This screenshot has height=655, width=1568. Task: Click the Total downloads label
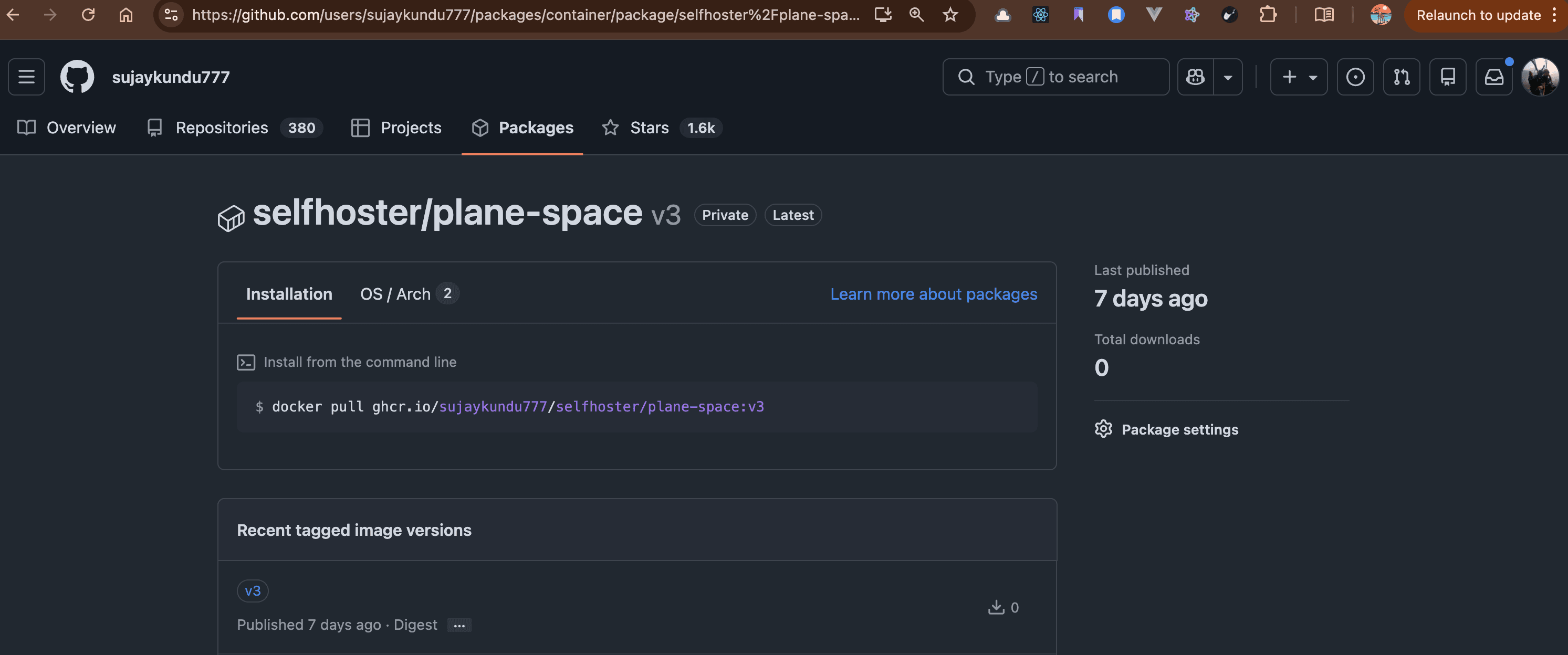click(1147, 340)
